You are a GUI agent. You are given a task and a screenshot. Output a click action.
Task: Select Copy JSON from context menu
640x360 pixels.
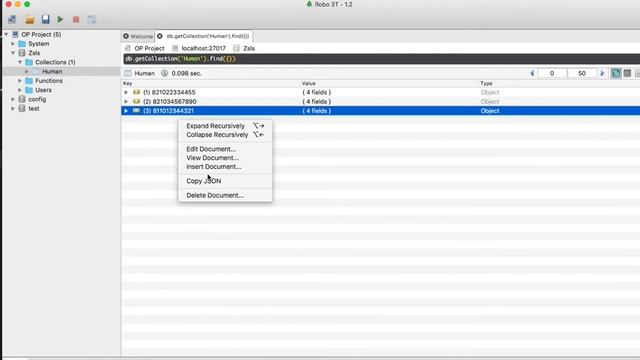click(x=225, y=181)
